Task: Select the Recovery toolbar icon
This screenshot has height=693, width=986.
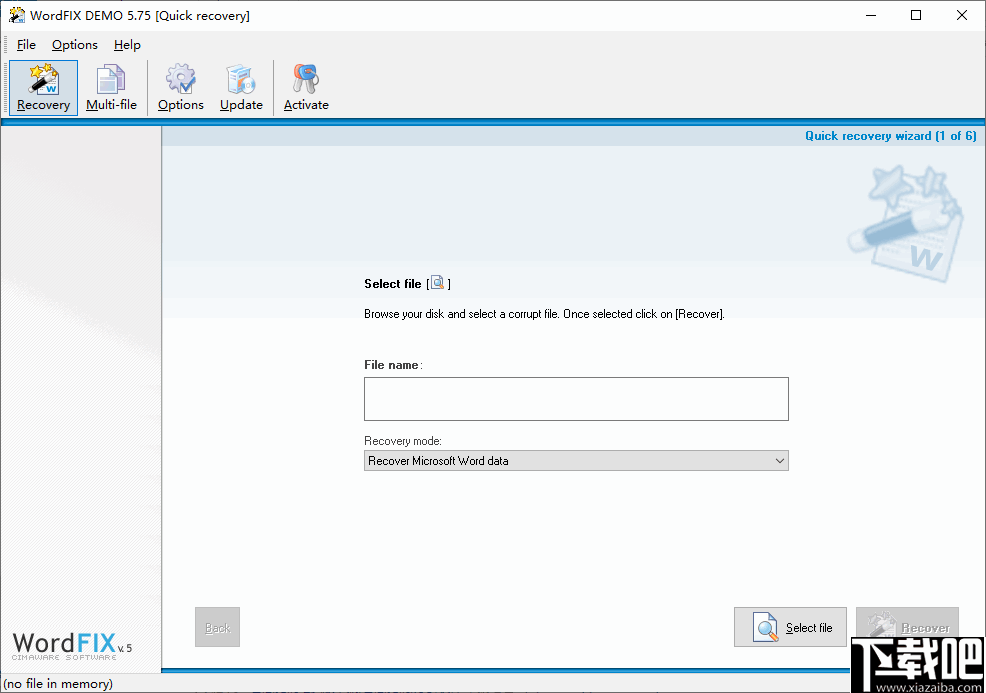Action: 43,87
